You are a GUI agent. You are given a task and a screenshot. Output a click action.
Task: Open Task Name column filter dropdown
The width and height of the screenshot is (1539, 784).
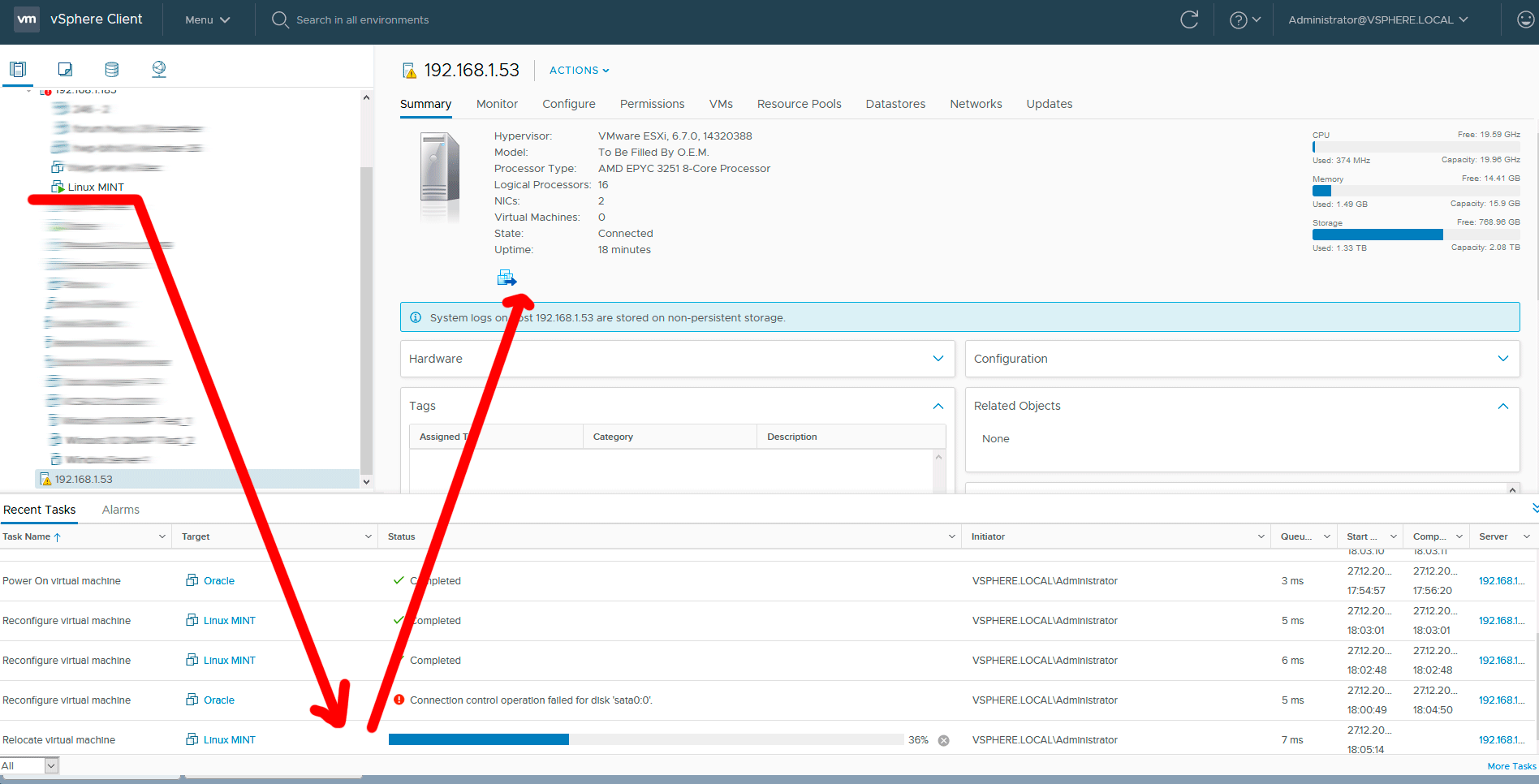coord(162,536)
